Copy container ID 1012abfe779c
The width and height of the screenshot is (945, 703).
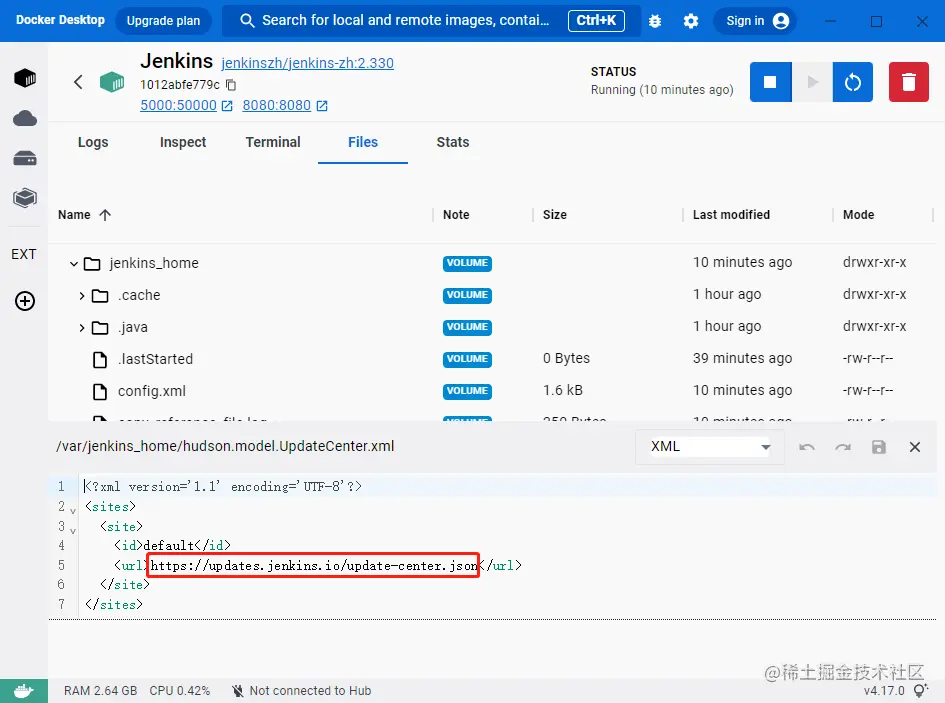tap(231, 84)
